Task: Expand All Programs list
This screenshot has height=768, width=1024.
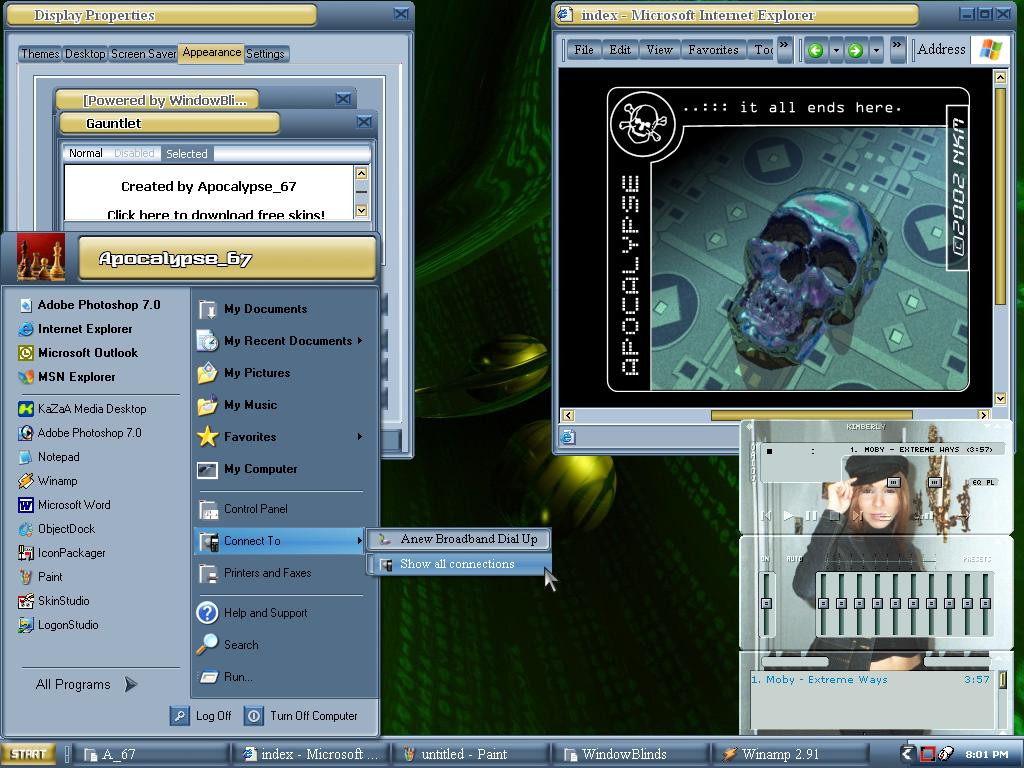Action: click(x=86, y=684)
